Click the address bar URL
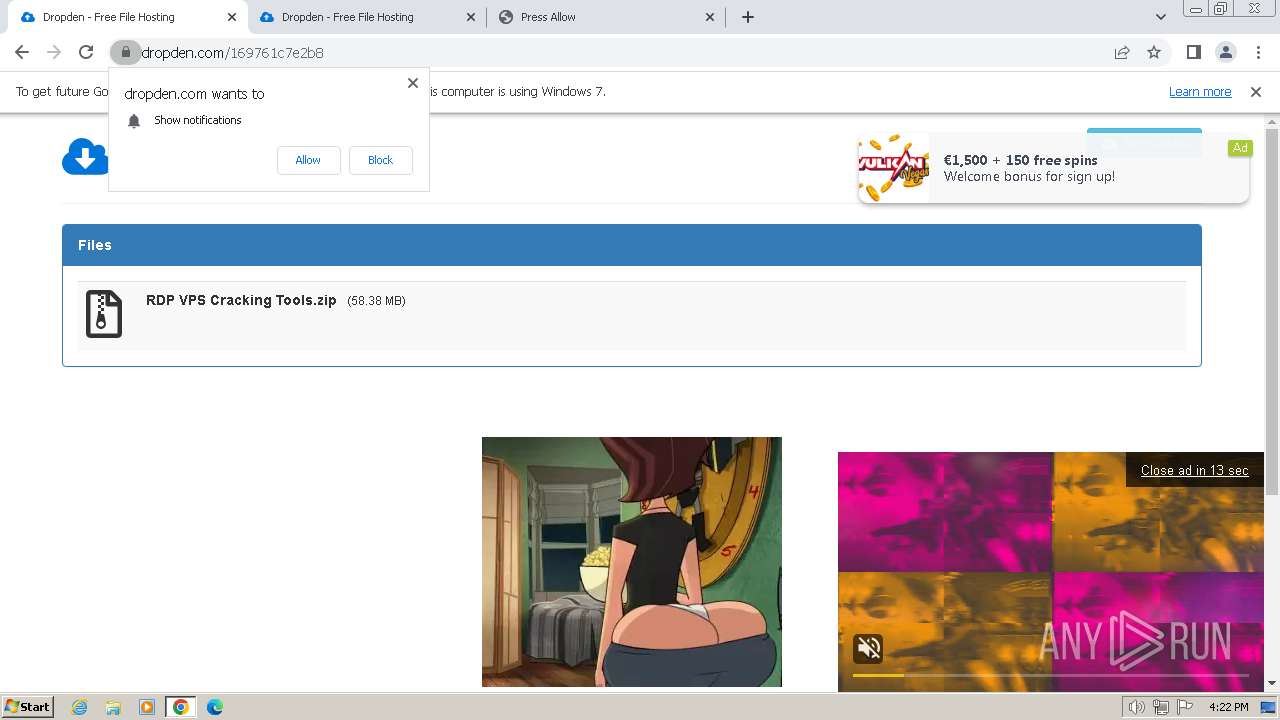Screen dimensions: 1280x720 pyautogui.click(x=232, y=53)
